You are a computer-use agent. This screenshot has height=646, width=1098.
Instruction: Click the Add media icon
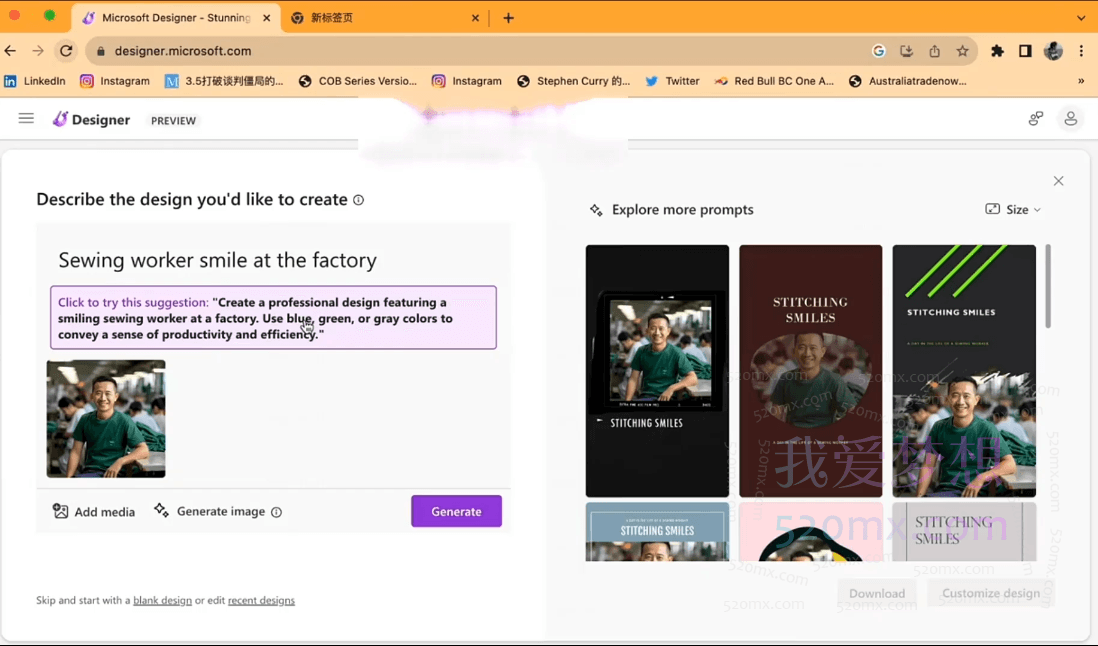pyautogui.click(x=61, y=511)
